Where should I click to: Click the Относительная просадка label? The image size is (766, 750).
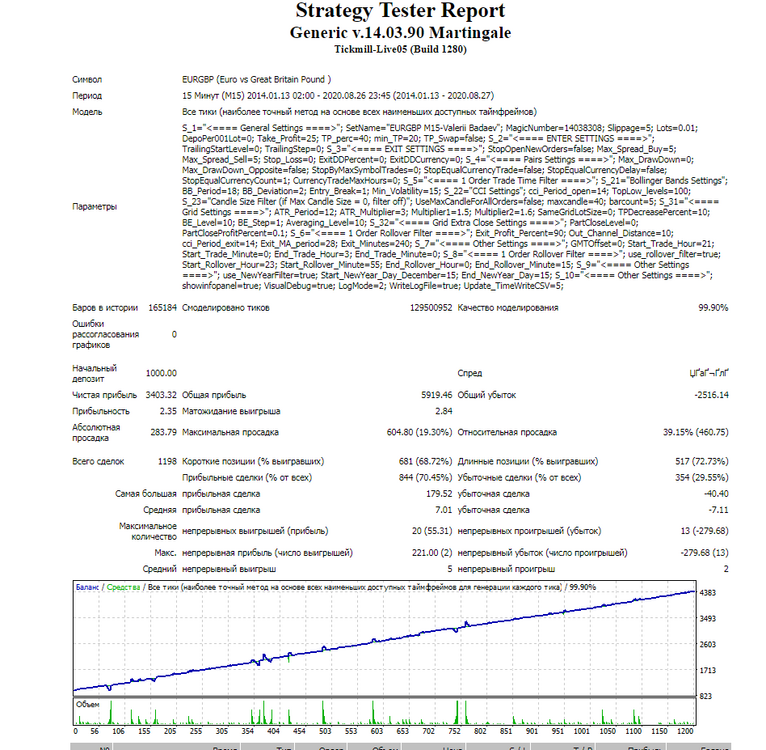507,432
